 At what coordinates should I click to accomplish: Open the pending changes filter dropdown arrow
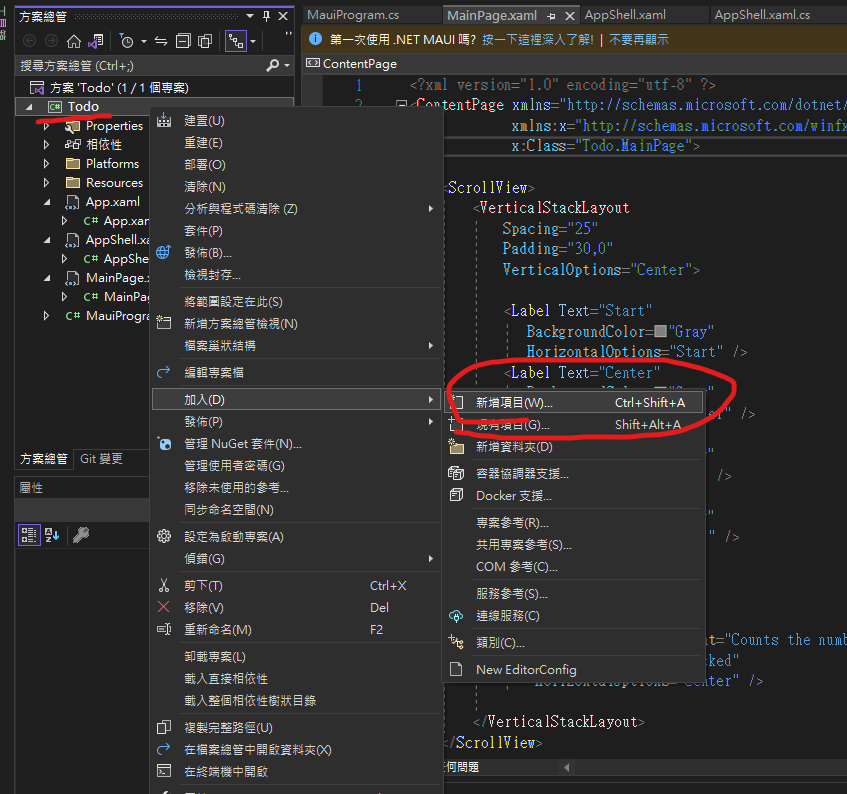click(144, 42)
